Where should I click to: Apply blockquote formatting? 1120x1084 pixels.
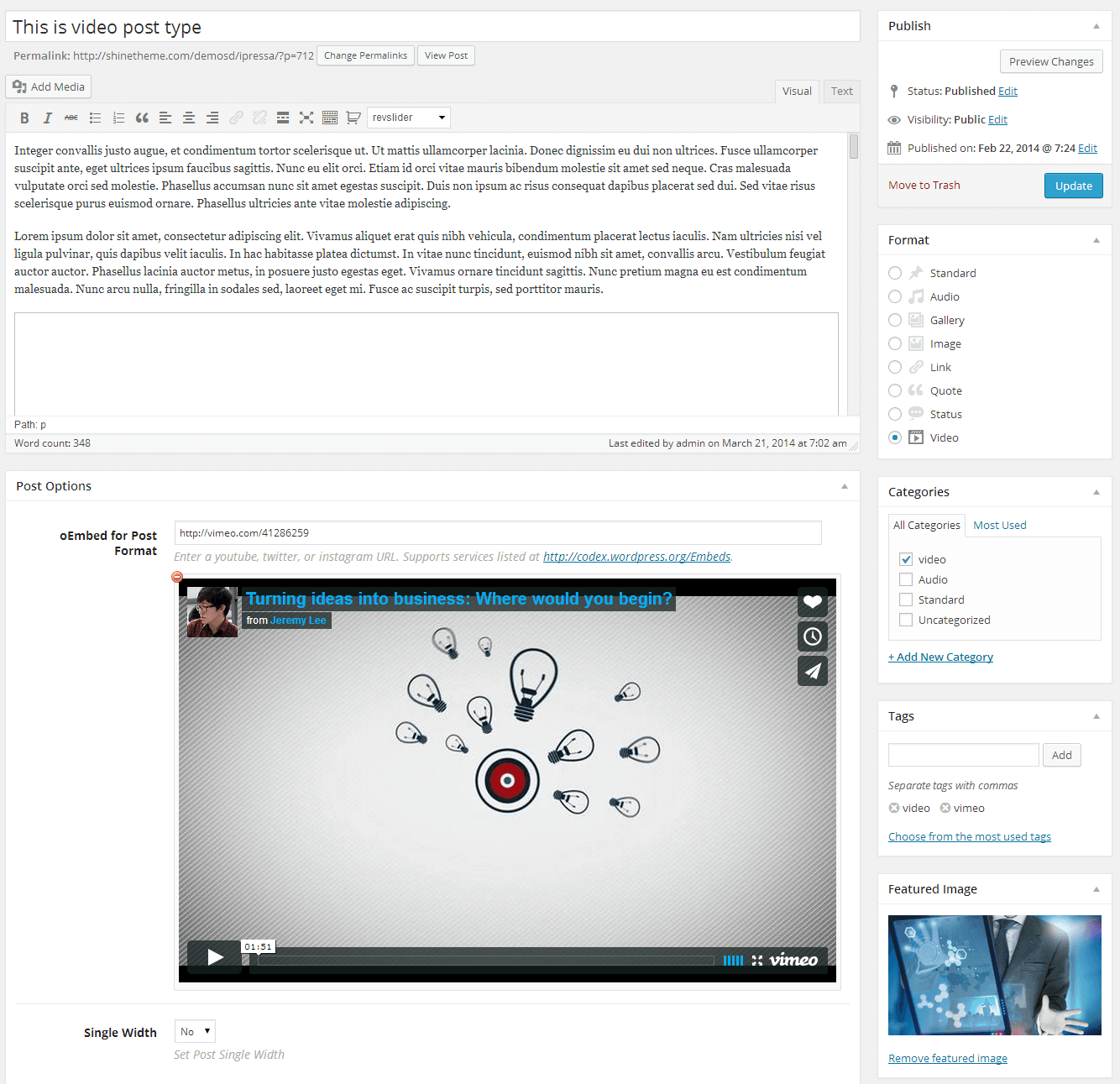tap(142, 118)
